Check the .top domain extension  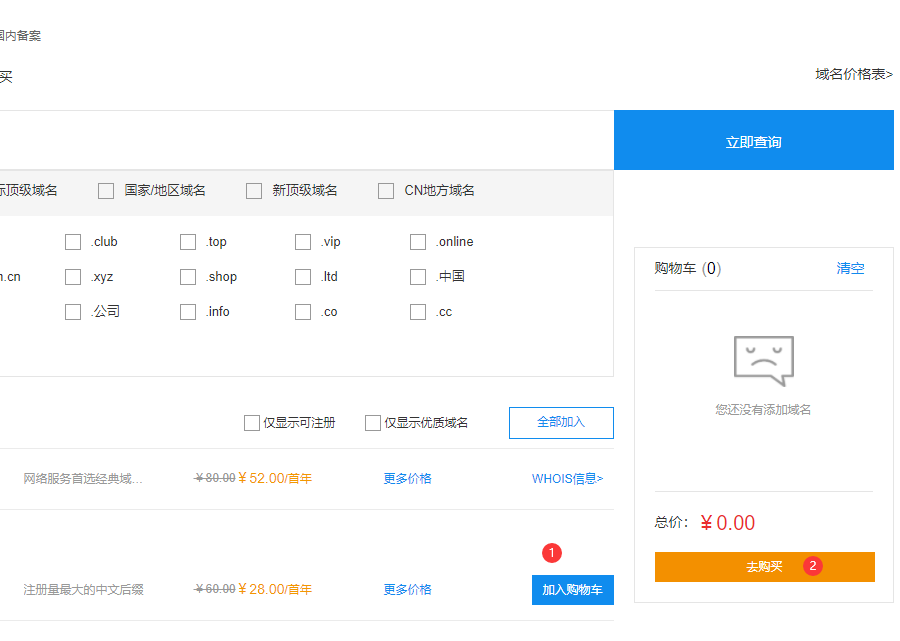click(187, 241)
